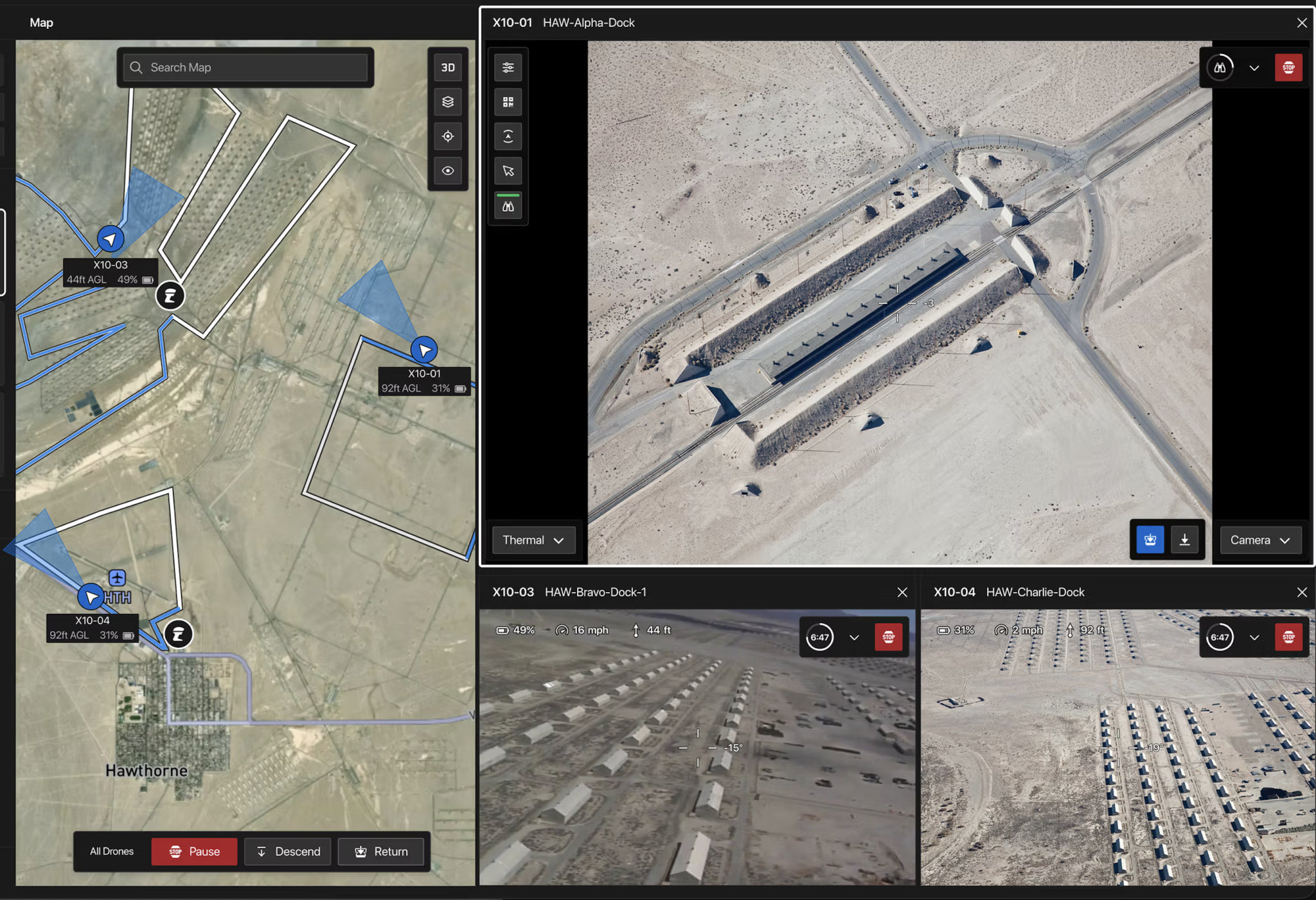Viewport: 1316px width, 900px height.
Task: Click the land/download arrow icon in X10-01 feed
Action: (x=1184, y=540)
